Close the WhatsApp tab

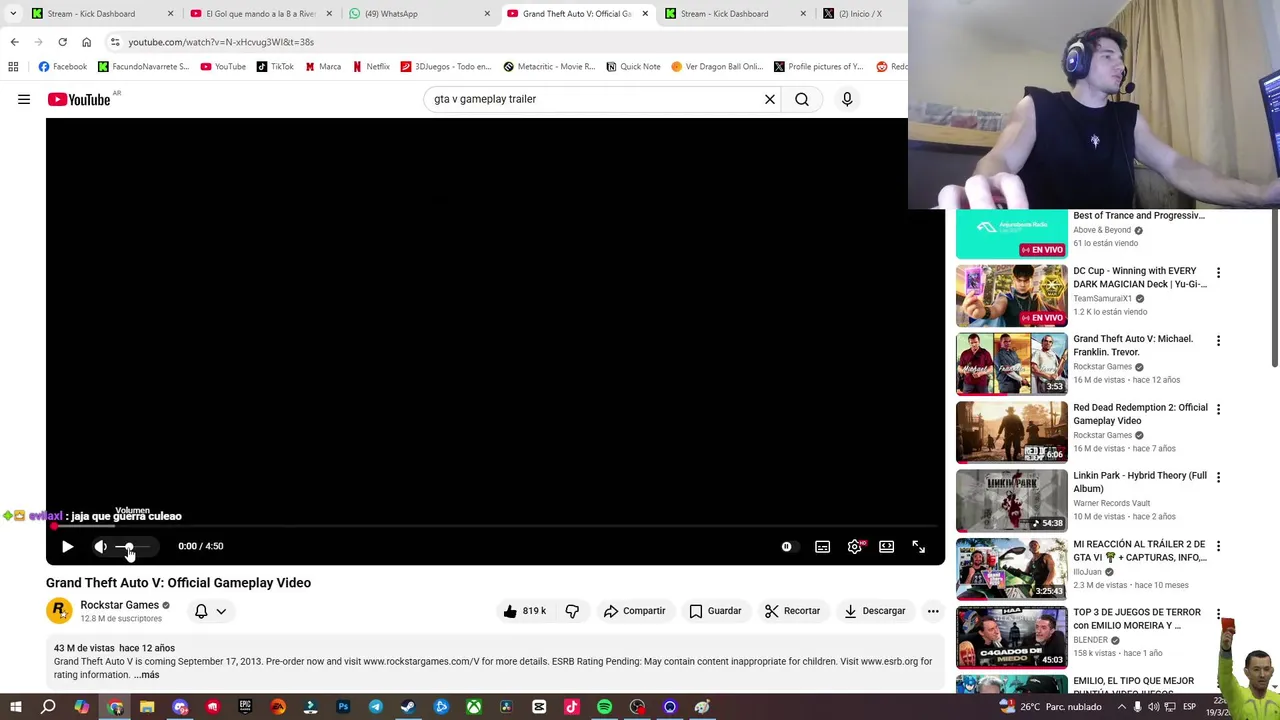click(x=487, y=14)
